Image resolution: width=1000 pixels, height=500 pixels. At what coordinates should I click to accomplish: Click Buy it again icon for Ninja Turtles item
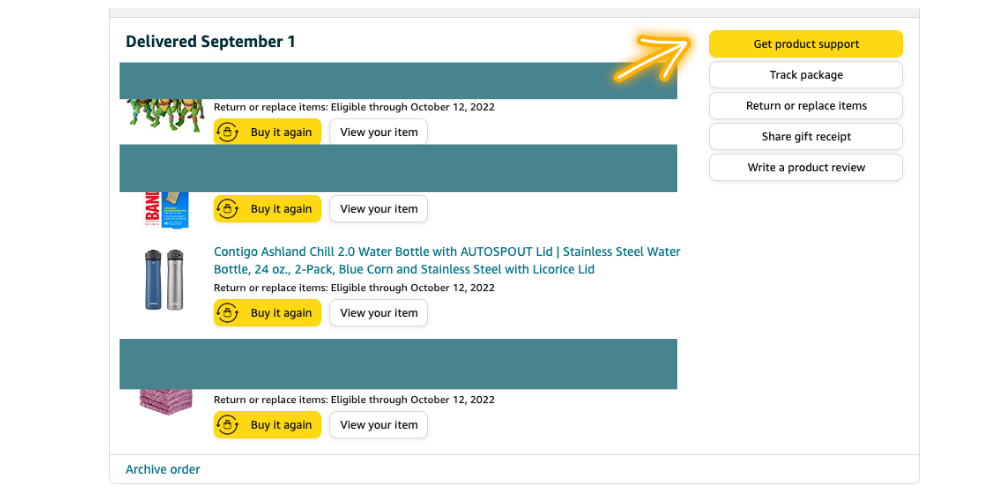(228, 132)
